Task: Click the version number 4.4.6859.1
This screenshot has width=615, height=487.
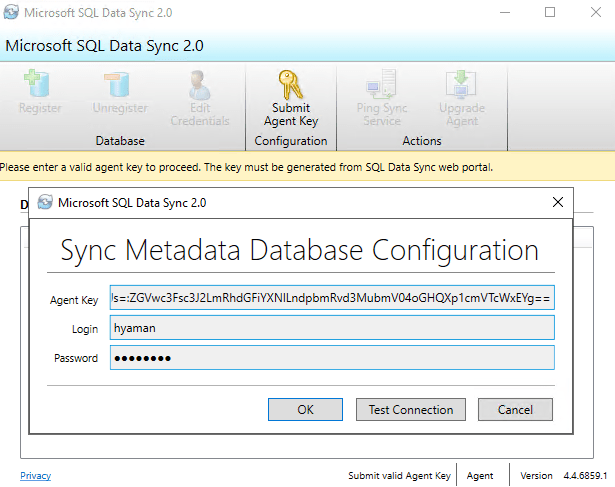Action: (585, 475)
